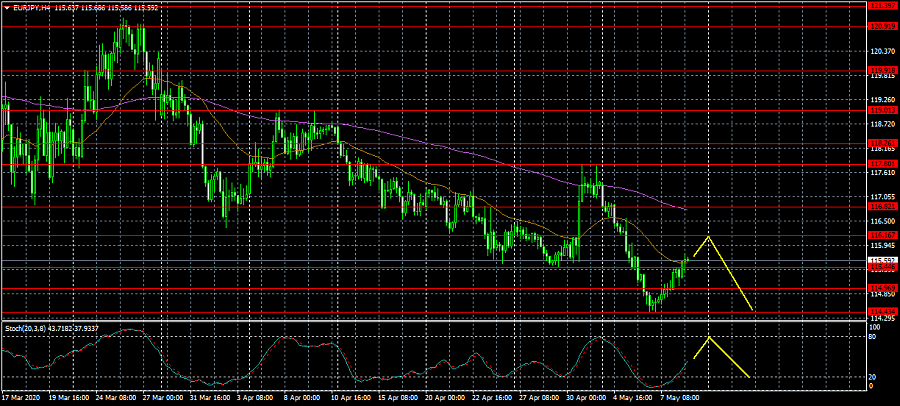Select the 119.818 resistance level tag
Image resolution: width=900 pixels, height=406 pixels.
[x=883, y=70]
